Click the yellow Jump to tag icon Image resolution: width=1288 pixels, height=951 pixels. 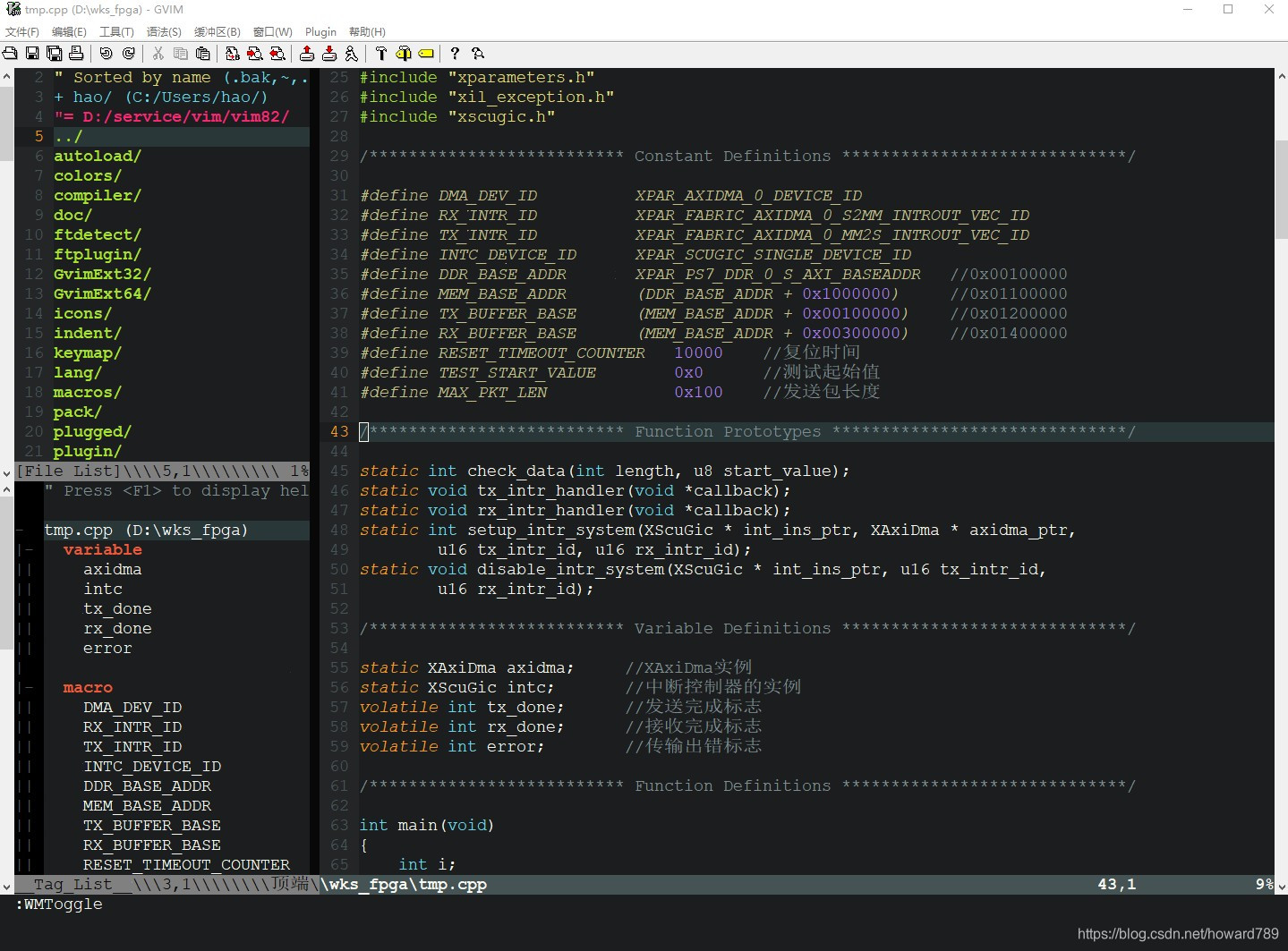pos(426,54)
